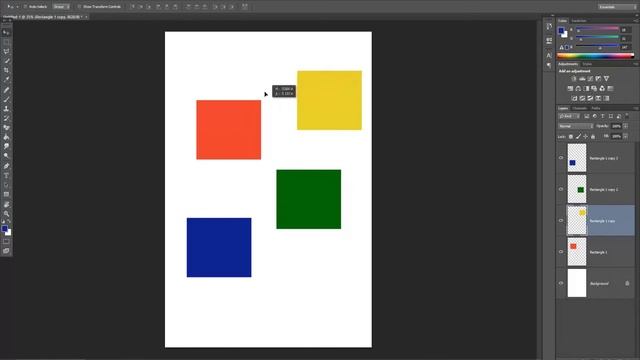
Task: Select the Horizontal Type tool
Action: pos(6,176)
